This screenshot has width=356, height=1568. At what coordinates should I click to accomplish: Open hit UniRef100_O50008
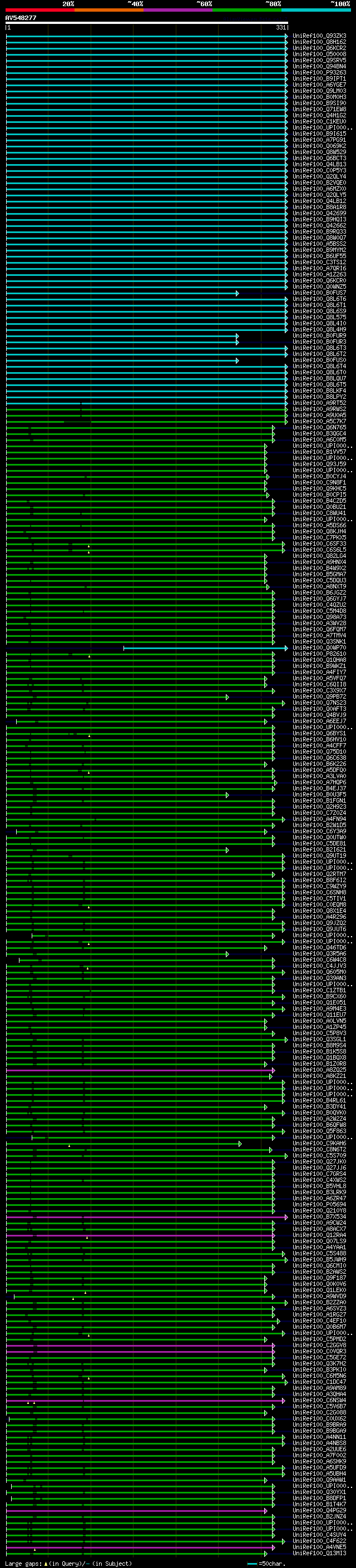click(319, 54)
